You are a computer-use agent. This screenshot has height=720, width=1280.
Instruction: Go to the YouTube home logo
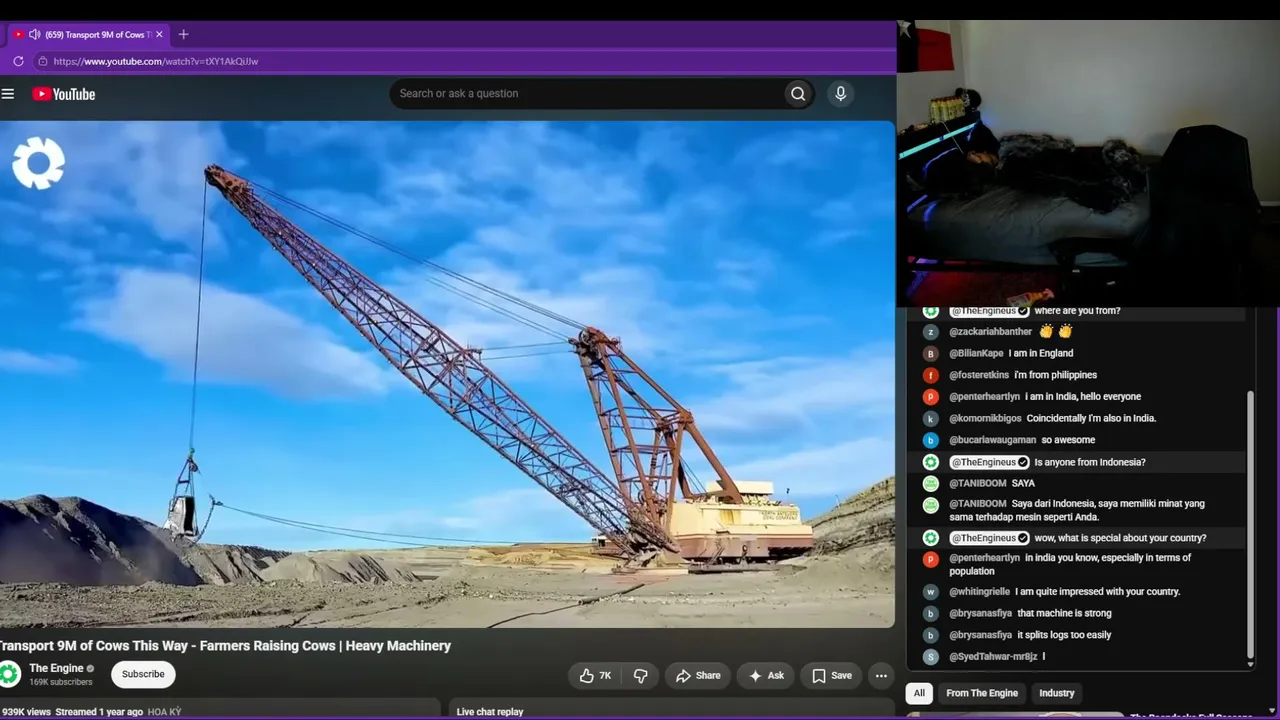(63, 94)
